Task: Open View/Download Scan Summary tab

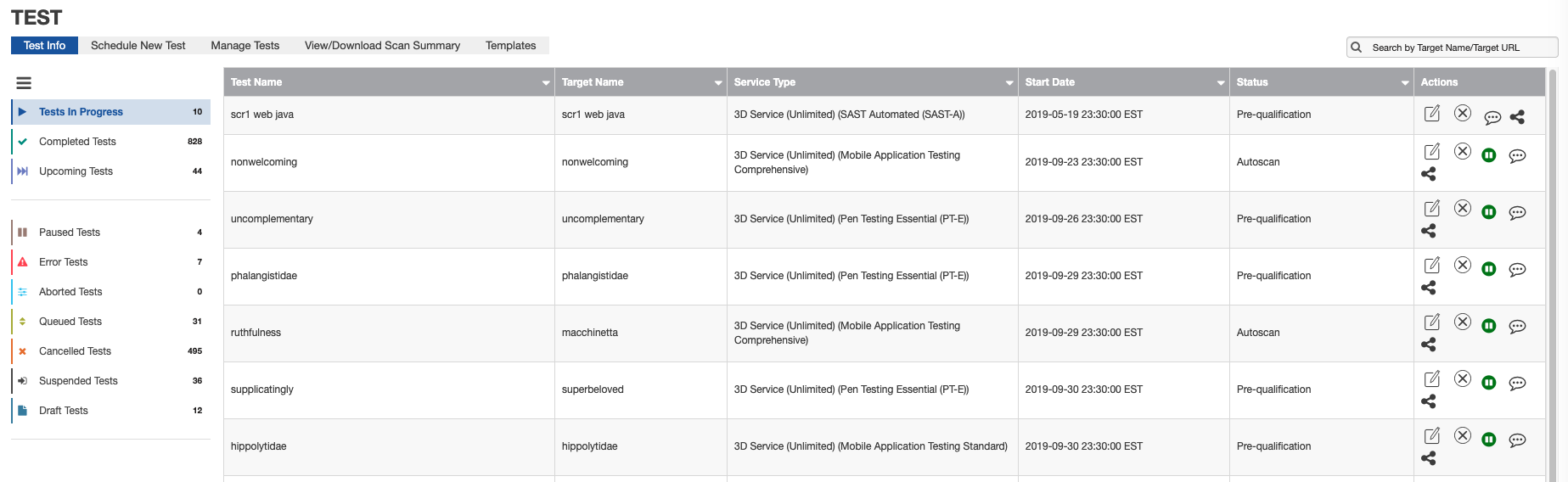Action: [382, 46]
